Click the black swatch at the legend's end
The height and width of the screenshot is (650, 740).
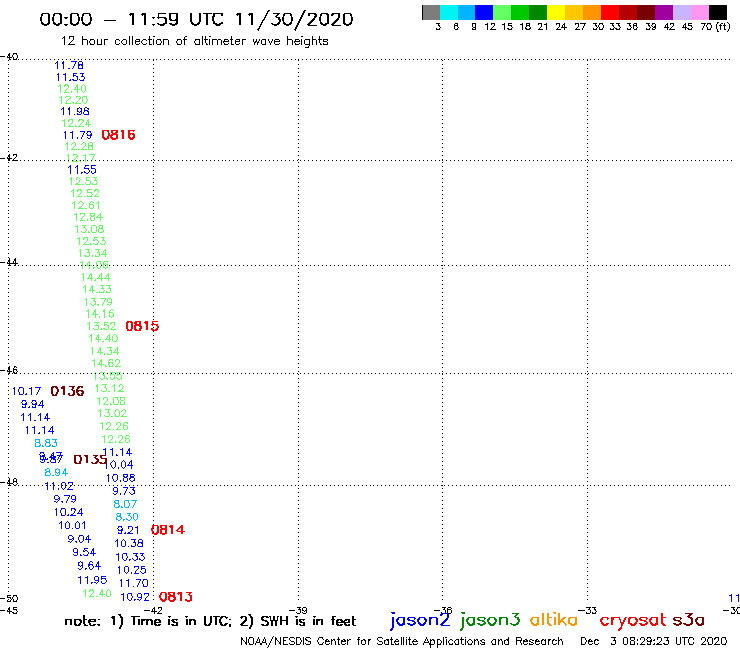click(718, 12)
